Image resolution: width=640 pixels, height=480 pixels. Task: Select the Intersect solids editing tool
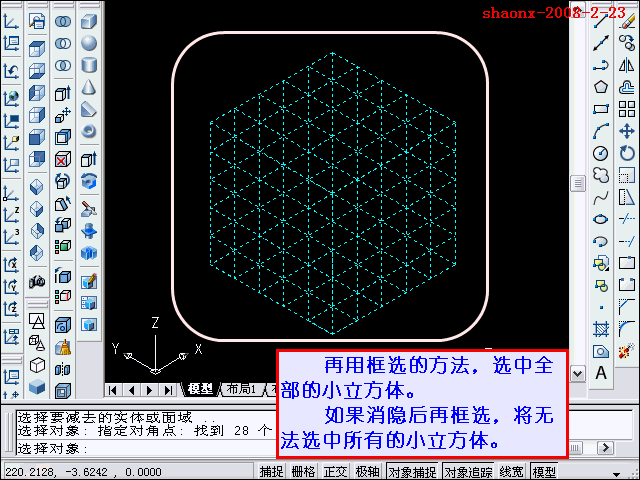(63, 65)
